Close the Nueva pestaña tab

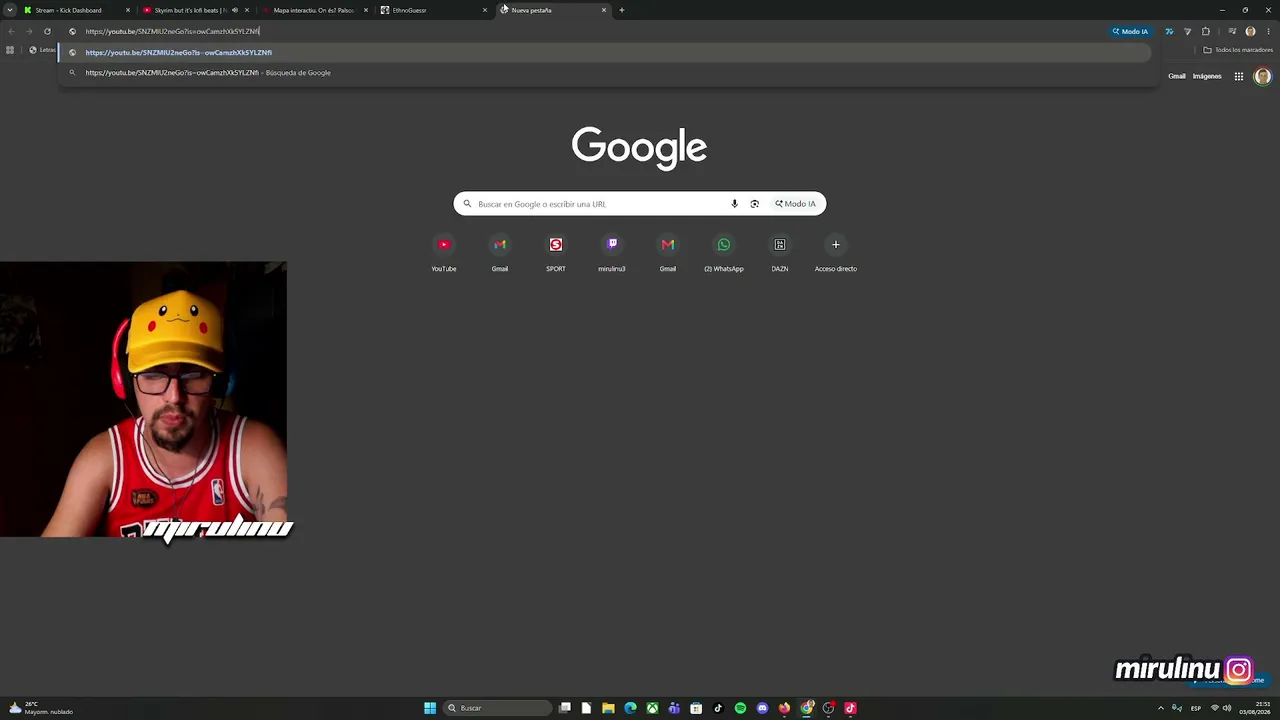click(604, 10)
